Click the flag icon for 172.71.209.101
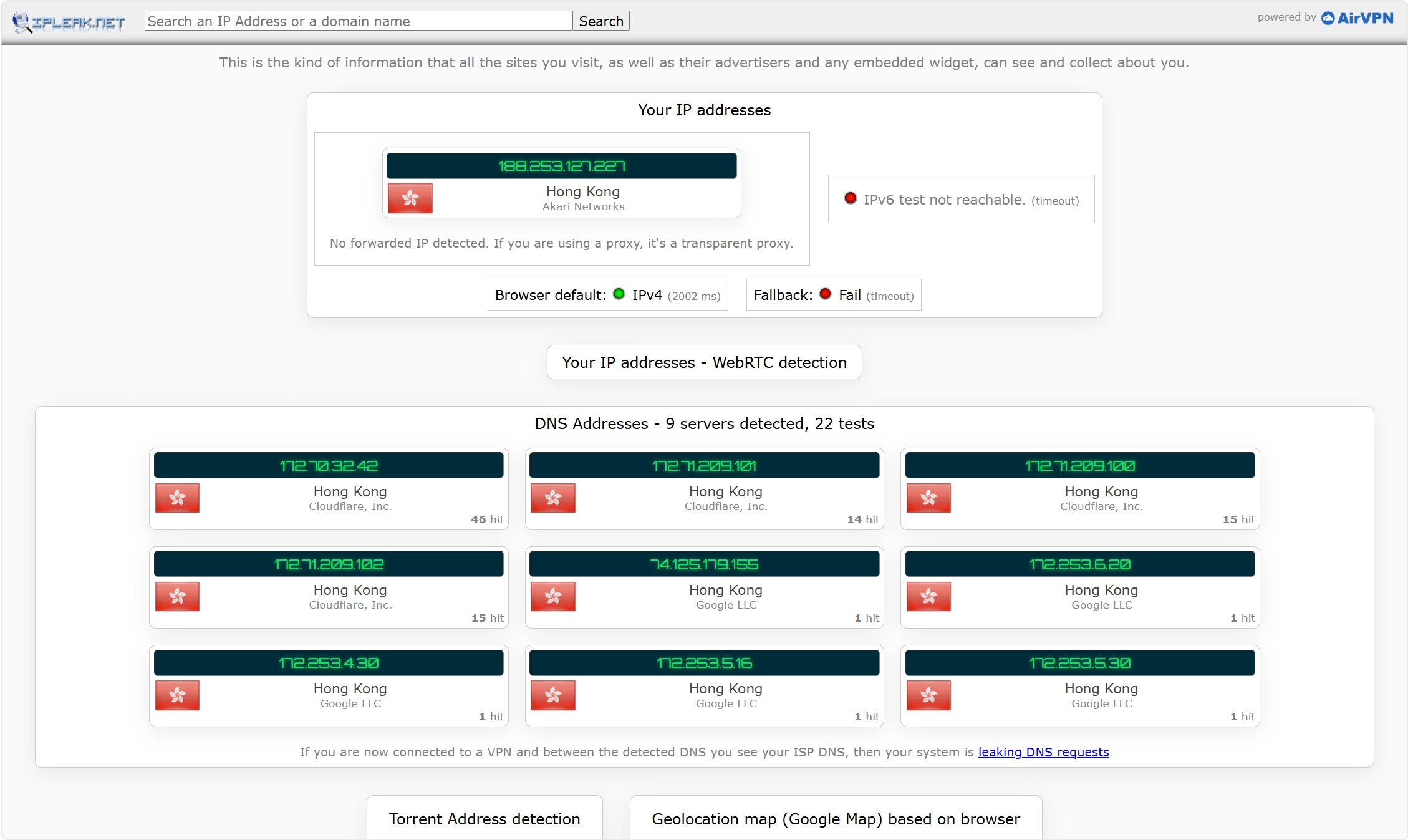1408x840 pixels. (552, 498)
